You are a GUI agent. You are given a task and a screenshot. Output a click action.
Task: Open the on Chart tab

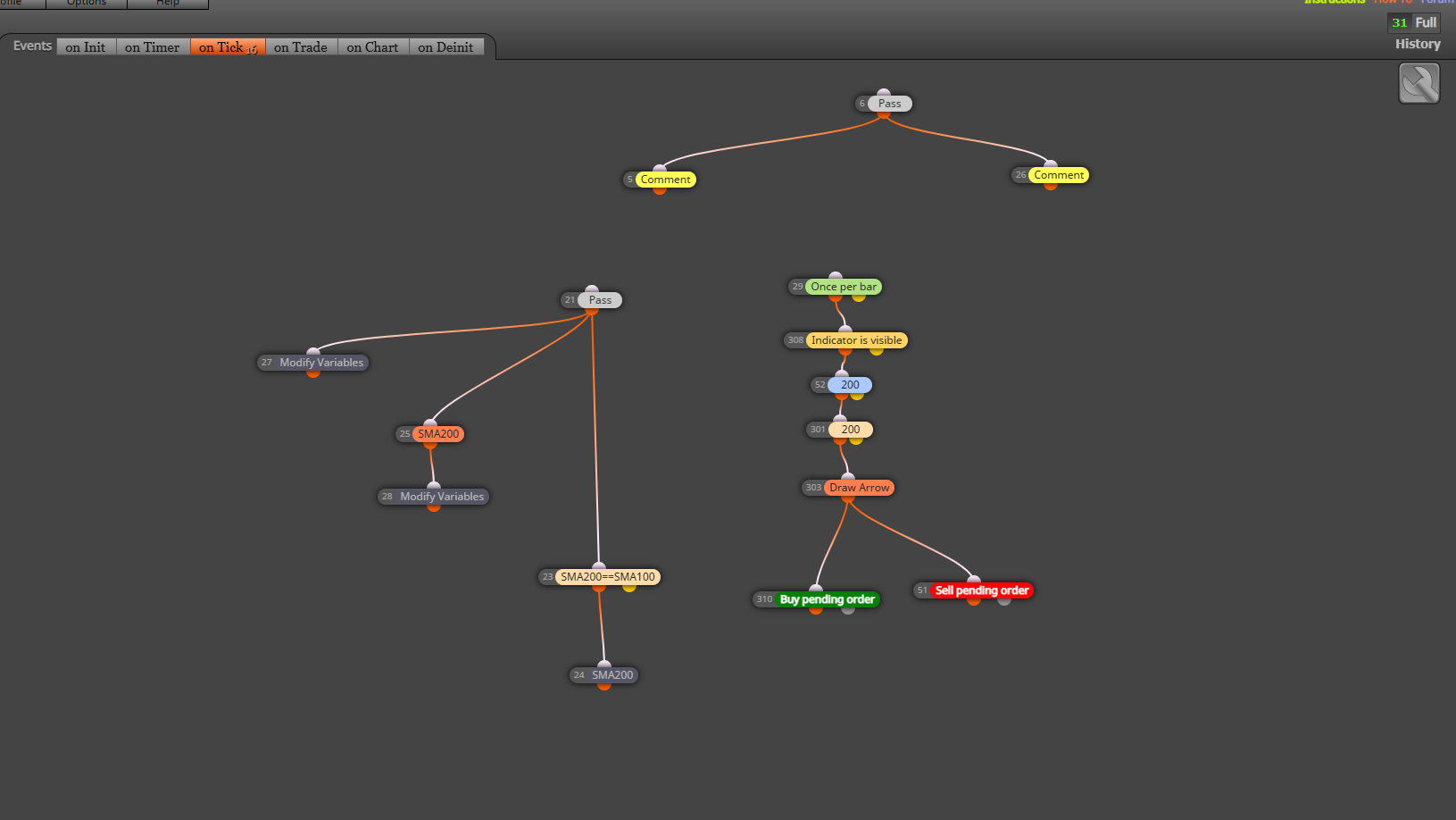tap(373, 47)
